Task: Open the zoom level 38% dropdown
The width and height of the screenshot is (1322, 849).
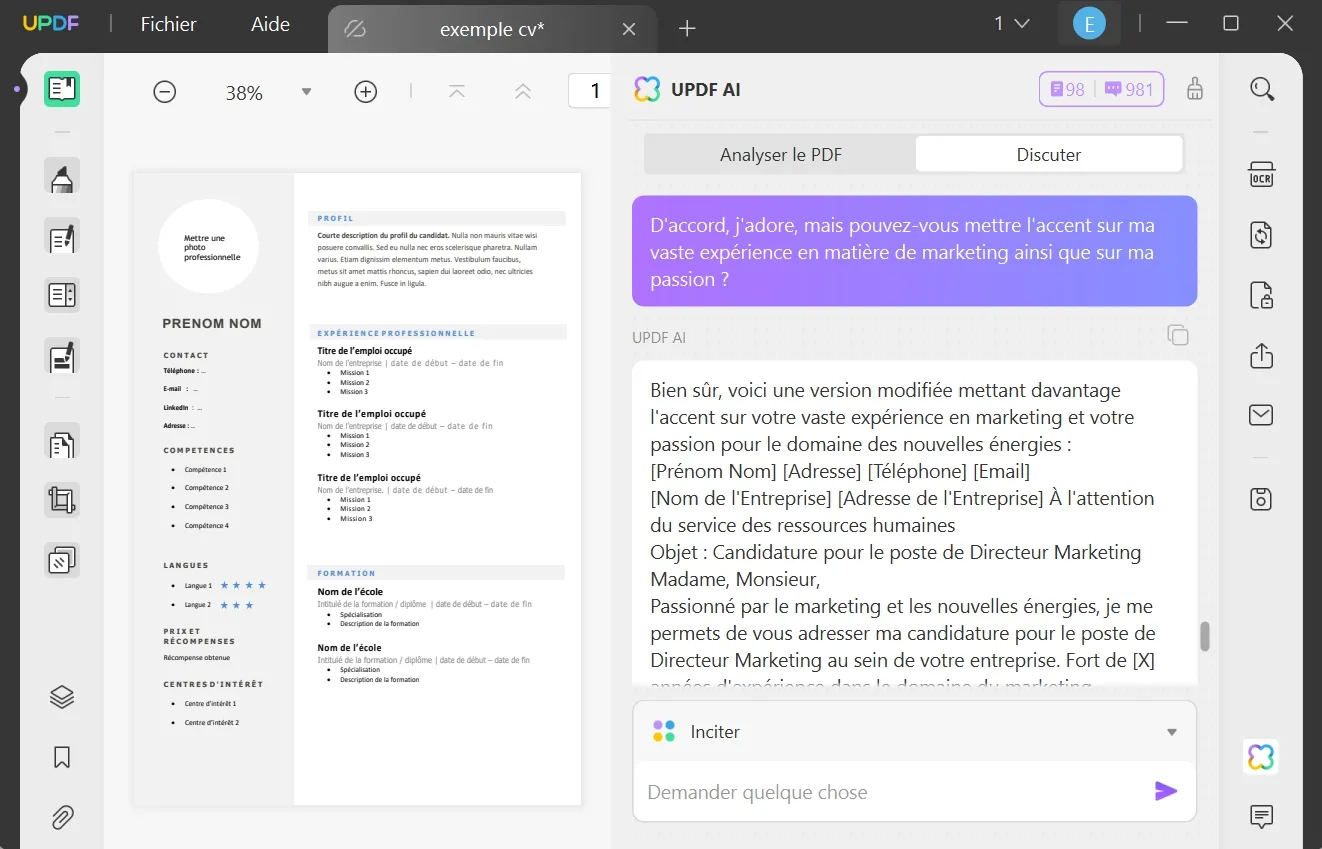Action: coord(307,92)
